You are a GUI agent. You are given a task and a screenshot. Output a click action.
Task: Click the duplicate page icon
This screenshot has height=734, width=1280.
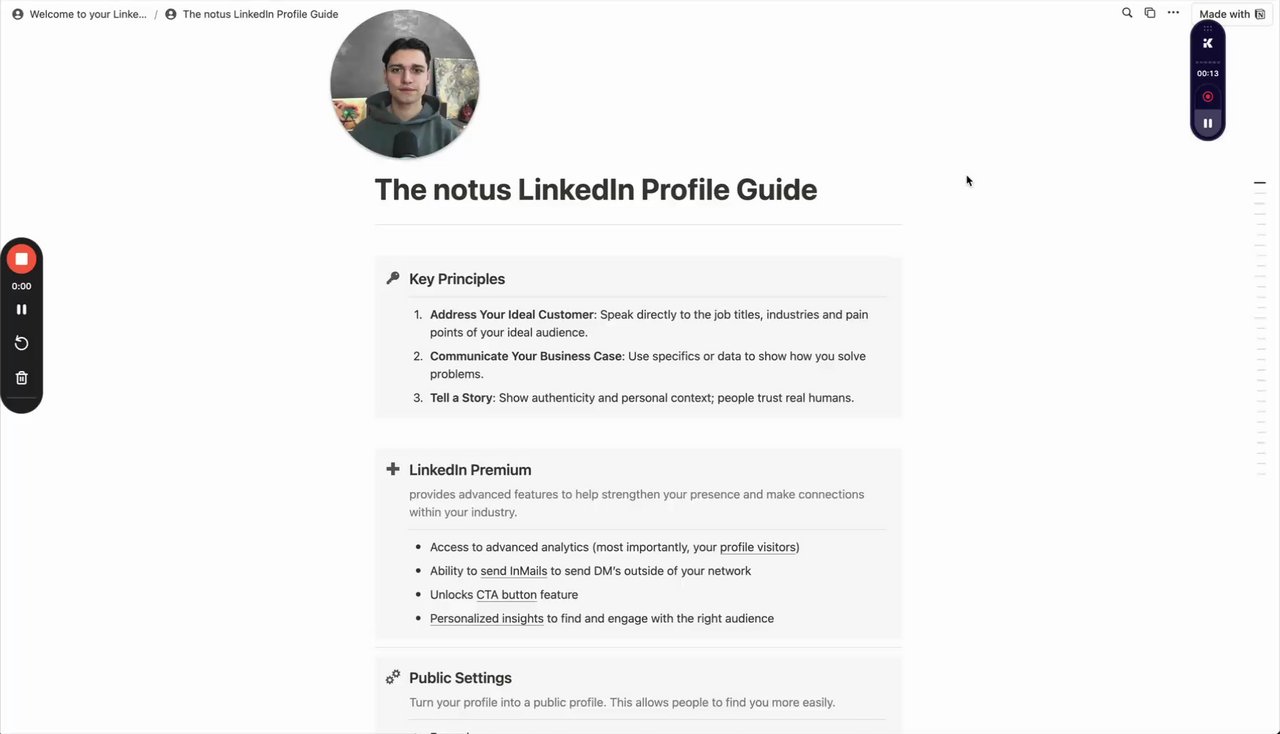tap(1150, 13)
